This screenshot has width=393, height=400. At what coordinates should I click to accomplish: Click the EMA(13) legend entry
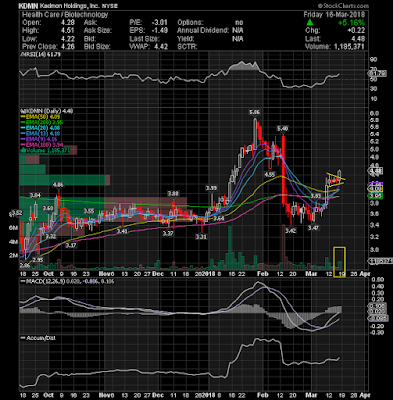40,134
